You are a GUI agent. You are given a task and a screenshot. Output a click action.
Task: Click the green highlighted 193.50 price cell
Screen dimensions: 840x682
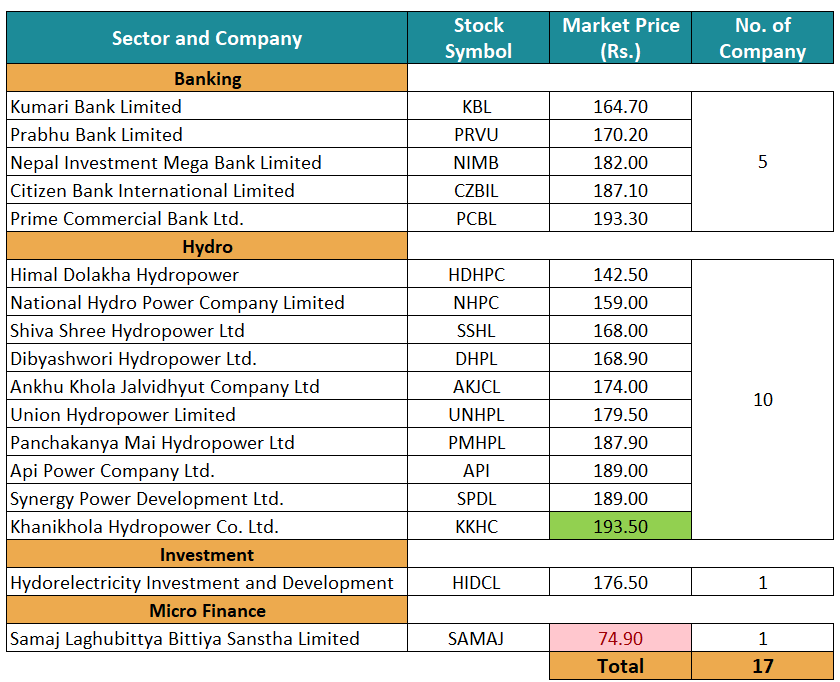pos(620,526)
